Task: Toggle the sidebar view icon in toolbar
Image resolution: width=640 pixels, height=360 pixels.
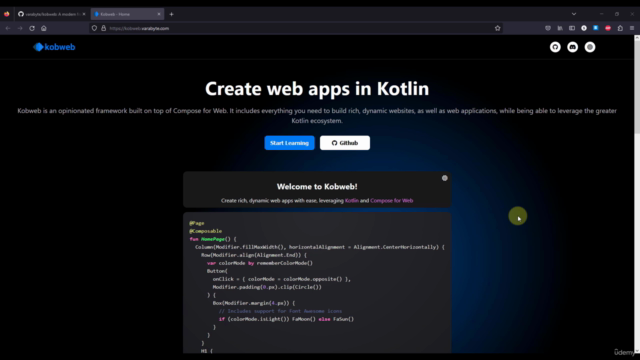Action: [x=572, y=28]
